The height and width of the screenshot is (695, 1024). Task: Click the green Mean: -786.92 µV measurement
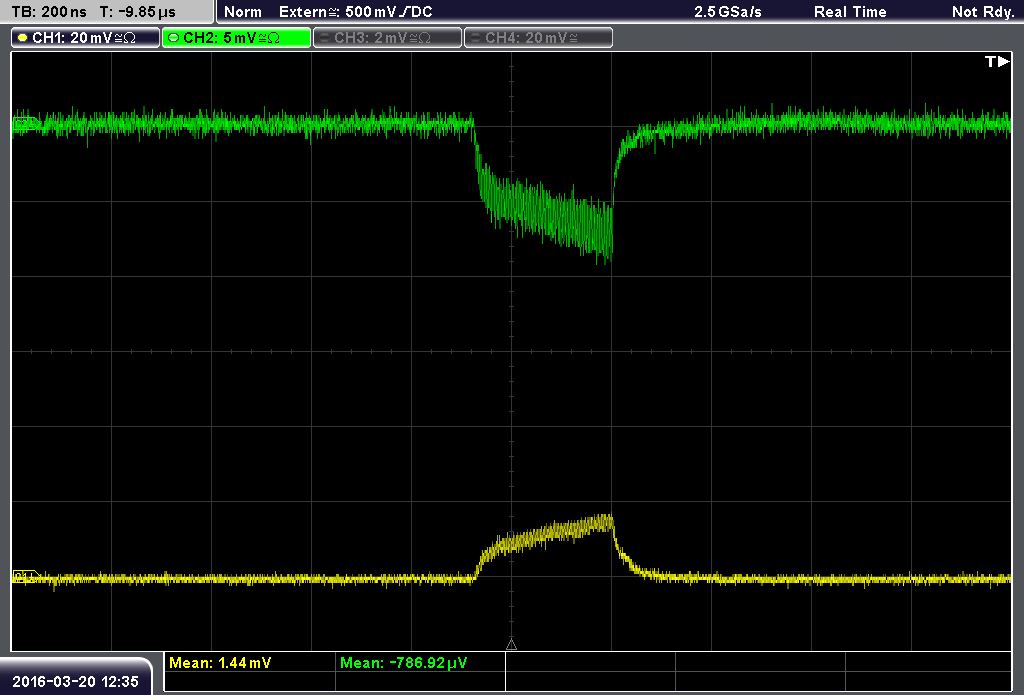404,662
